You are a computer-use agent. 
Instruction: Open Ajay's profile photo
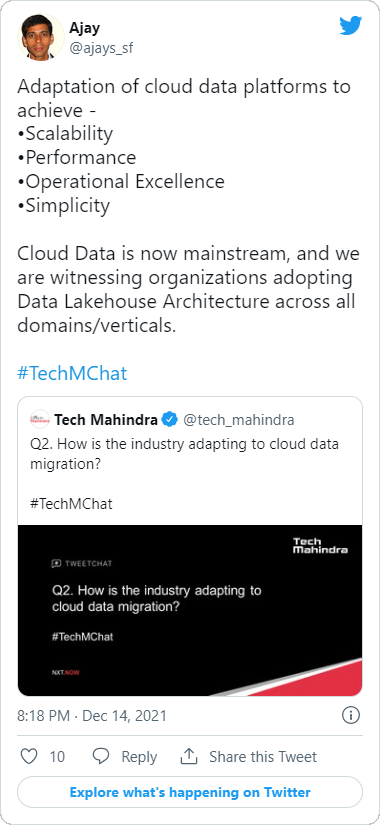[38, 35]
